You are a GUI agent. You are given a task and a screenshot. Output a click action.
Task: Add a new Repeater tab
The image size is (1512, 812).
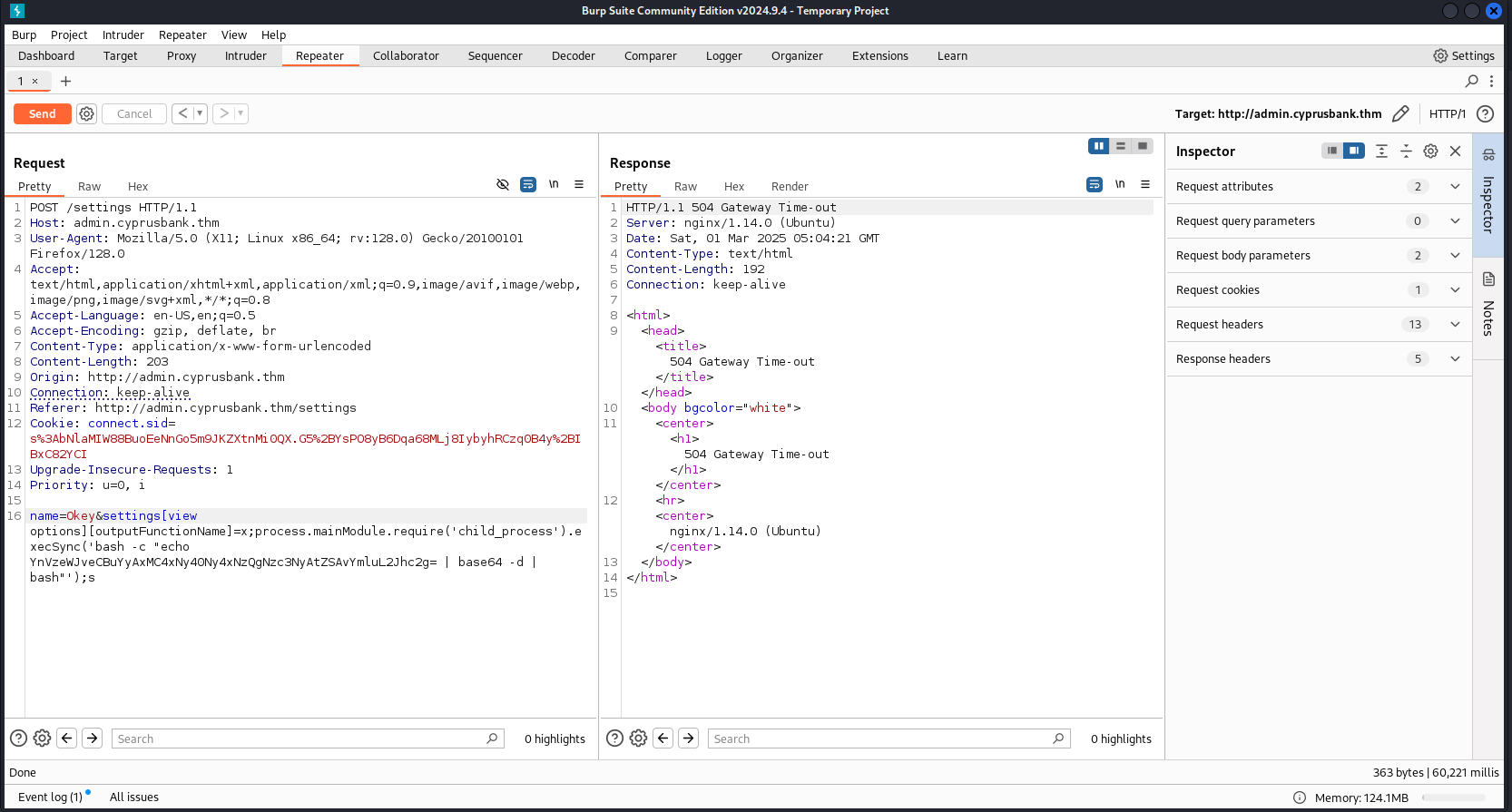click(65, 81)
